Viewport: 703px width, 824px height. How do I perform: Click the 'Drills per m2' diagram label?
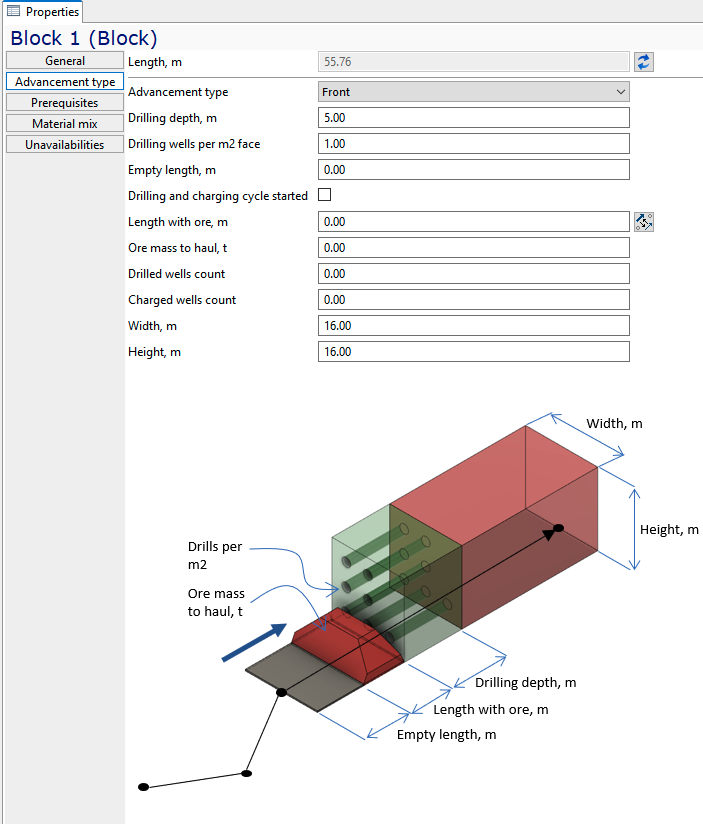[215, 555]
